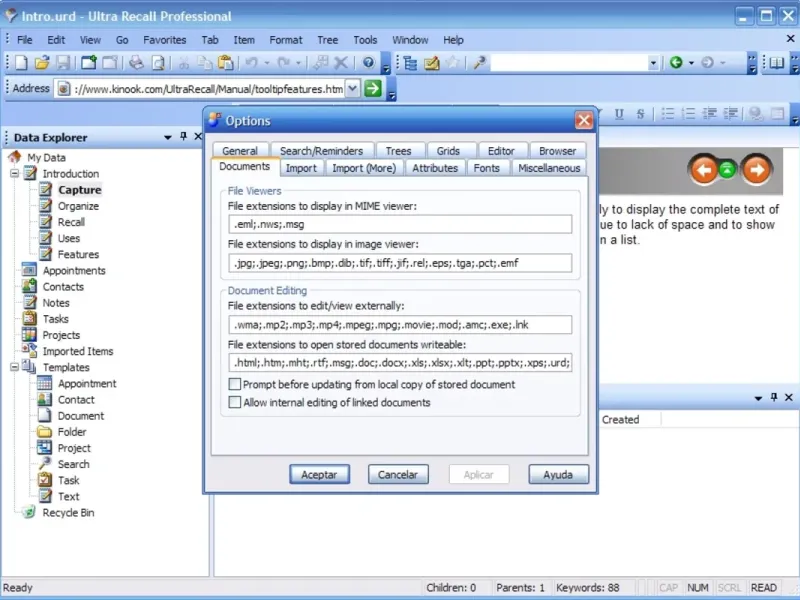This screenshot has height=600, width=800.
Task: Switch to the Search/Reminders tab
Action: pos(321,151)
